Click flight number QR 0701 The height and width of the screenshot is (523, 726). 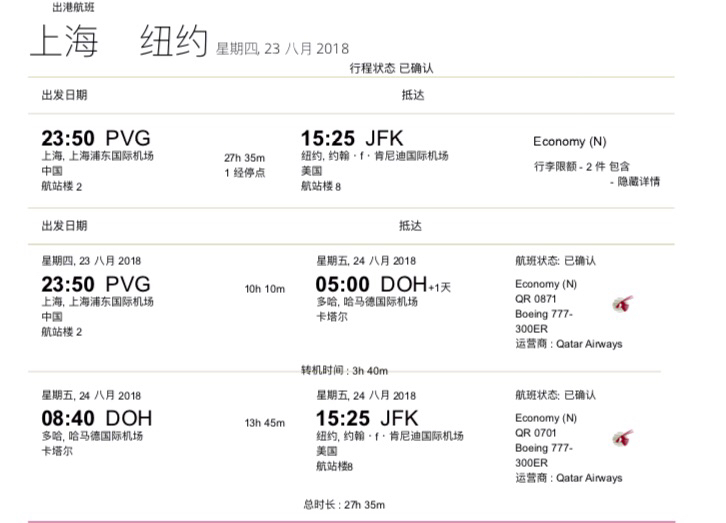click(x=536, y=433)
